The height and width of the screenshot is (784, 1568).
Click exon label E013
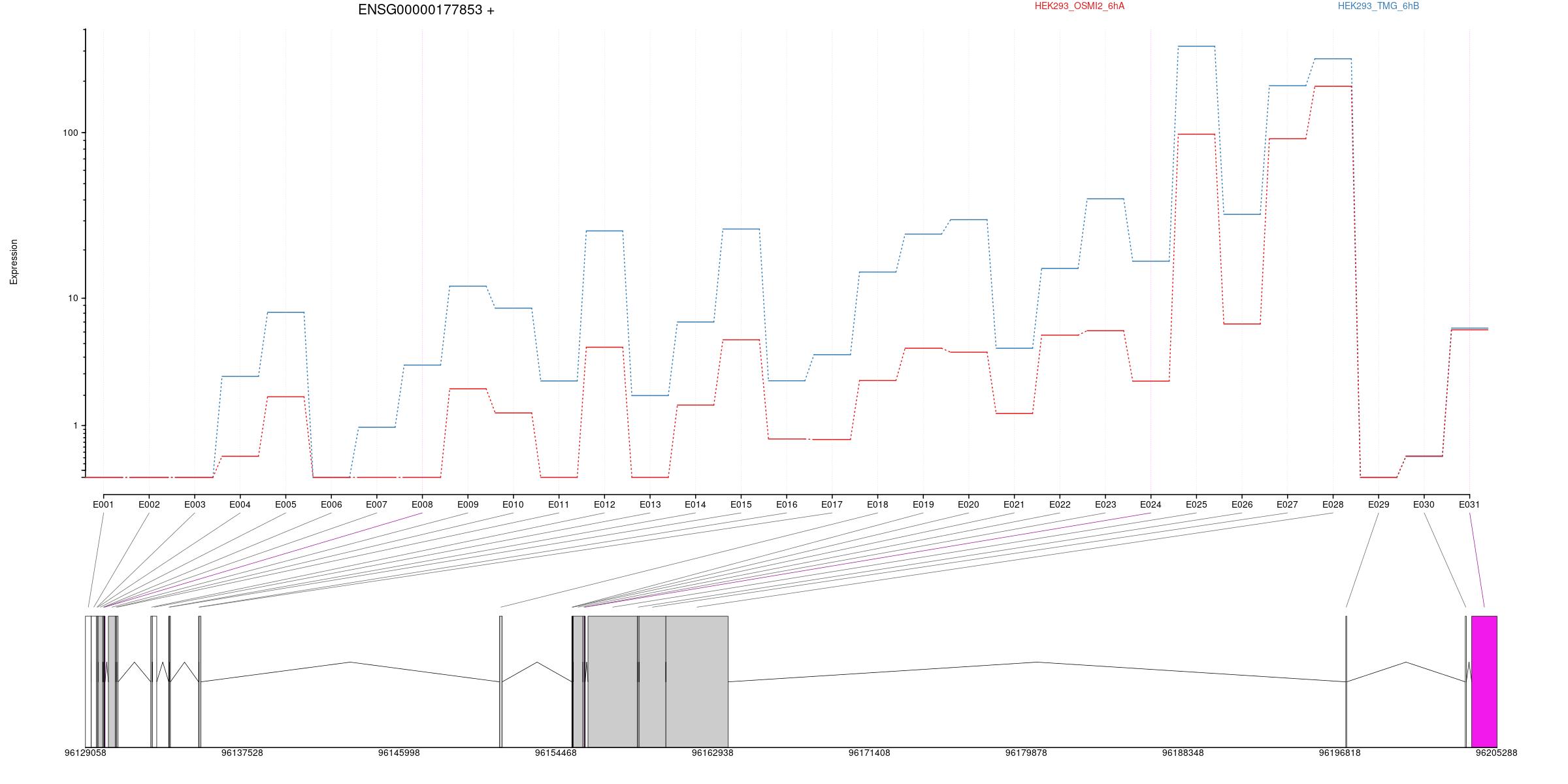650,504
